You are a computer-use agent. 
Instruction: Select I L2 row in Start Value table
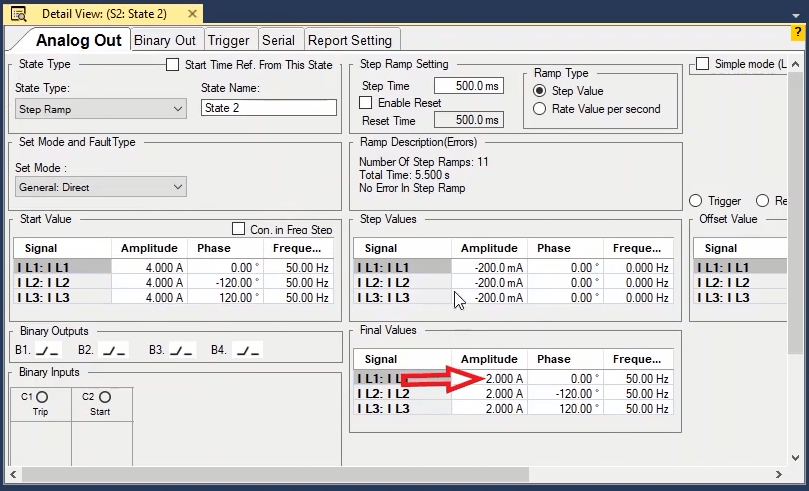(62, 283)
